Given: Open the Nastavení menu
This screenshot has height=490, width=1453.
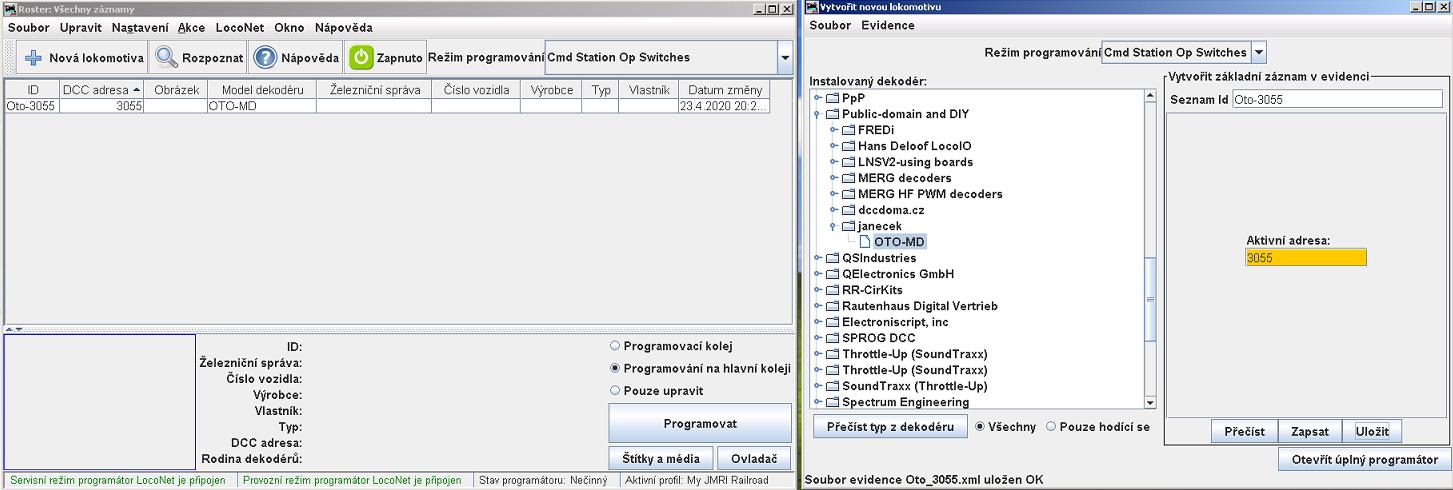Looking at the screenshot, I should 140,28.
